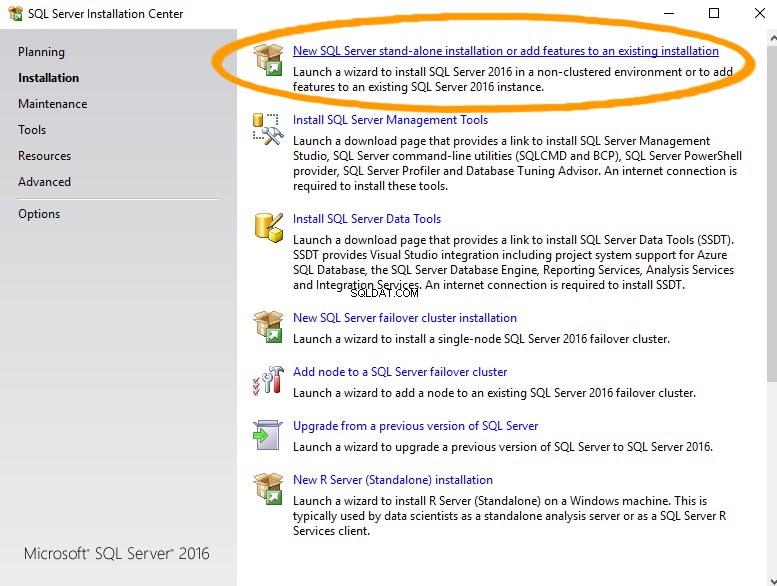Click the Upgrade green arrow icon
Screen dimensions: 777x586
[268, 435]
